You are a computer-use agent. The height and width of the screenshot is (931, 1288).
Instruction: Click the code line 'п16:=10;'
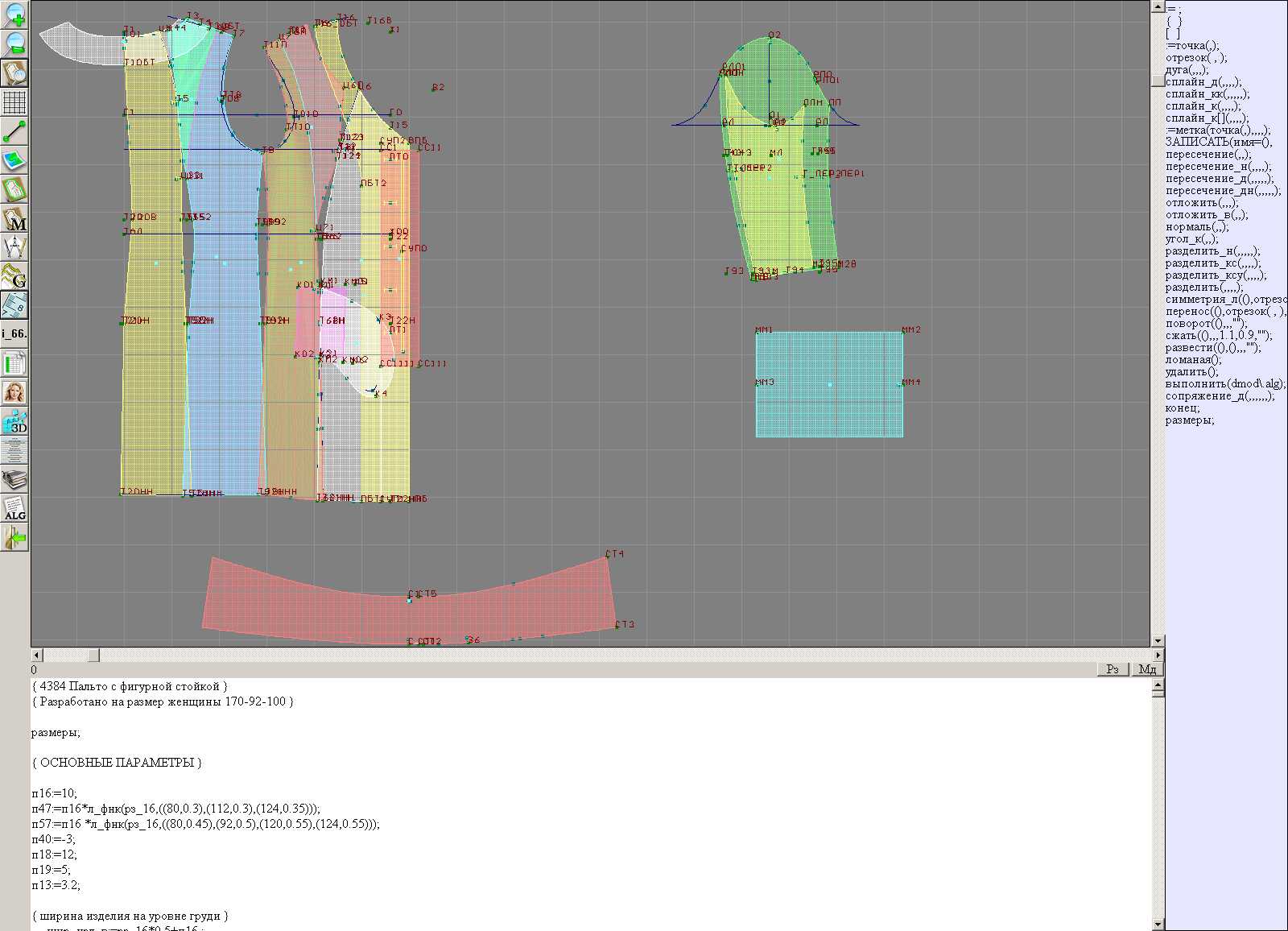(x=55, y=793)
